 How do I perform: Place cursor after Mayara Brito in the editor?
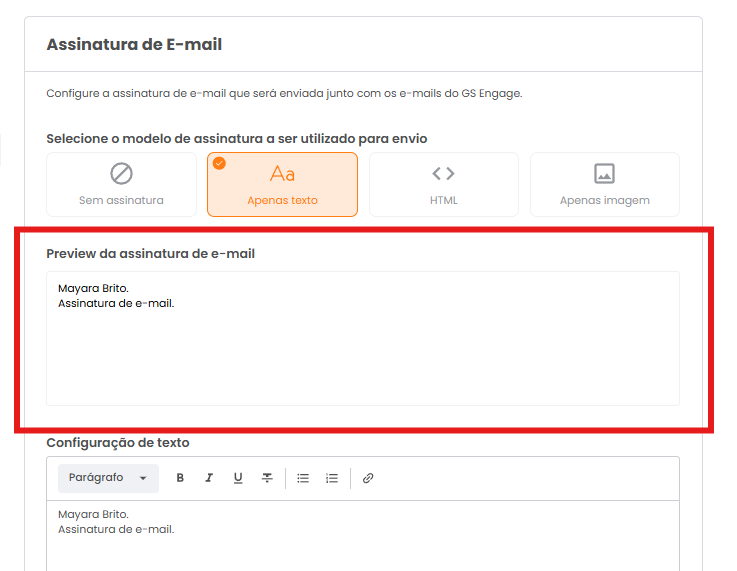[x=130, y=515]
